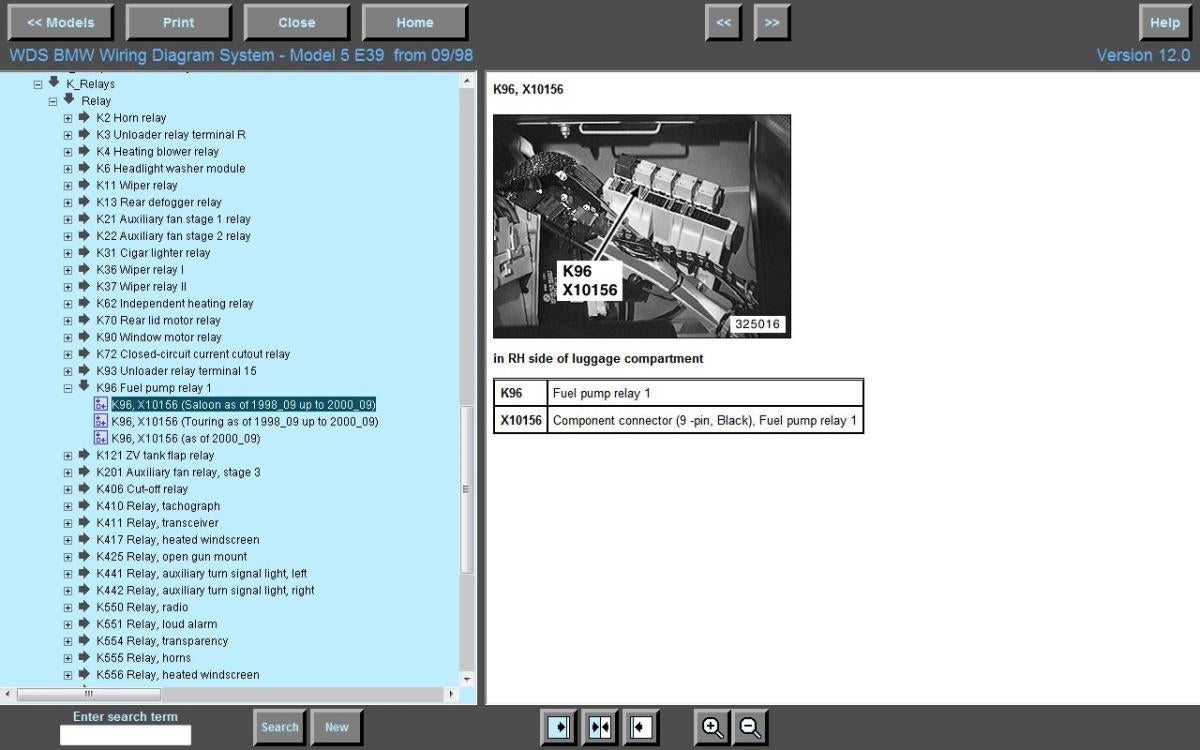Click the << Models button
This screenshot has width=1200, height=750.
[60, 22]
